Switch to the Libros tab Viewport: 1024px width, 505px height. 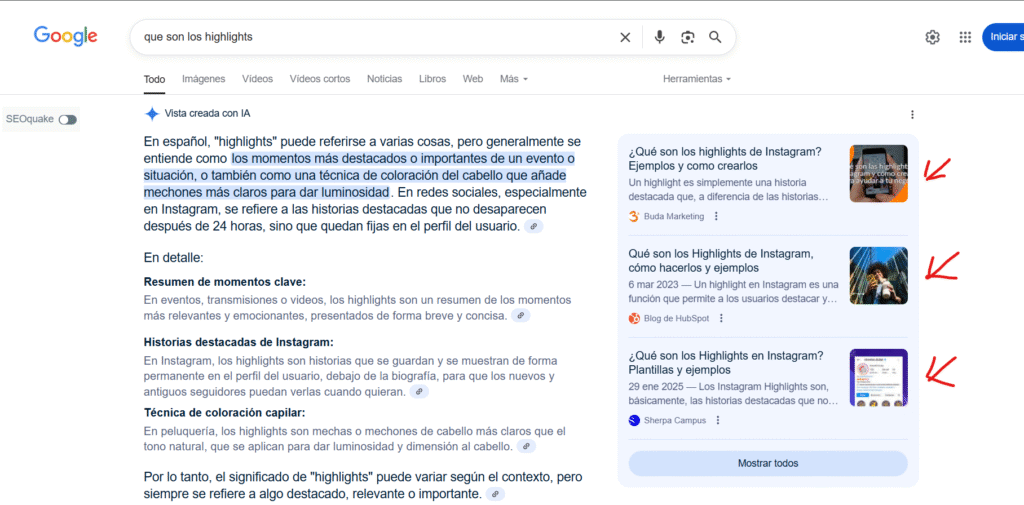click(x=432, y=79)
